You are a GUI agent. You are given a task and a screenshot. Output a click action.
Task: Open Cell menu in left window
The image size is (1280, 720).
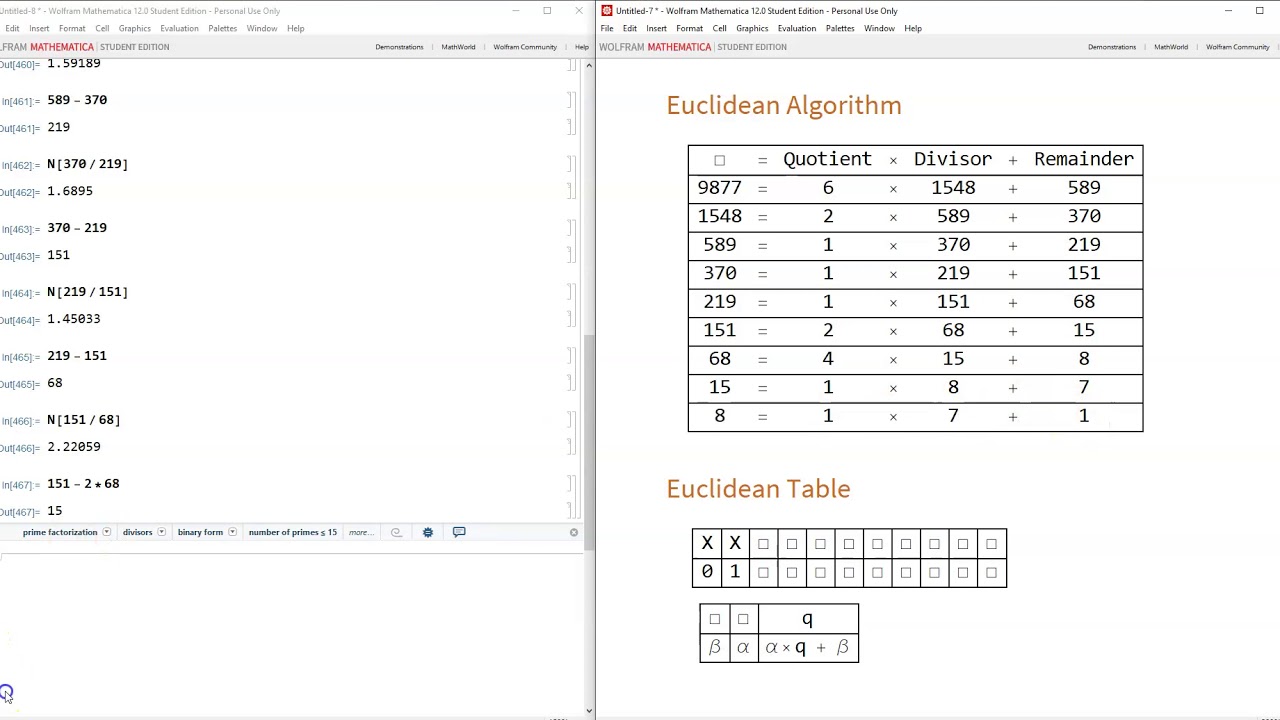tap(102, 28)
